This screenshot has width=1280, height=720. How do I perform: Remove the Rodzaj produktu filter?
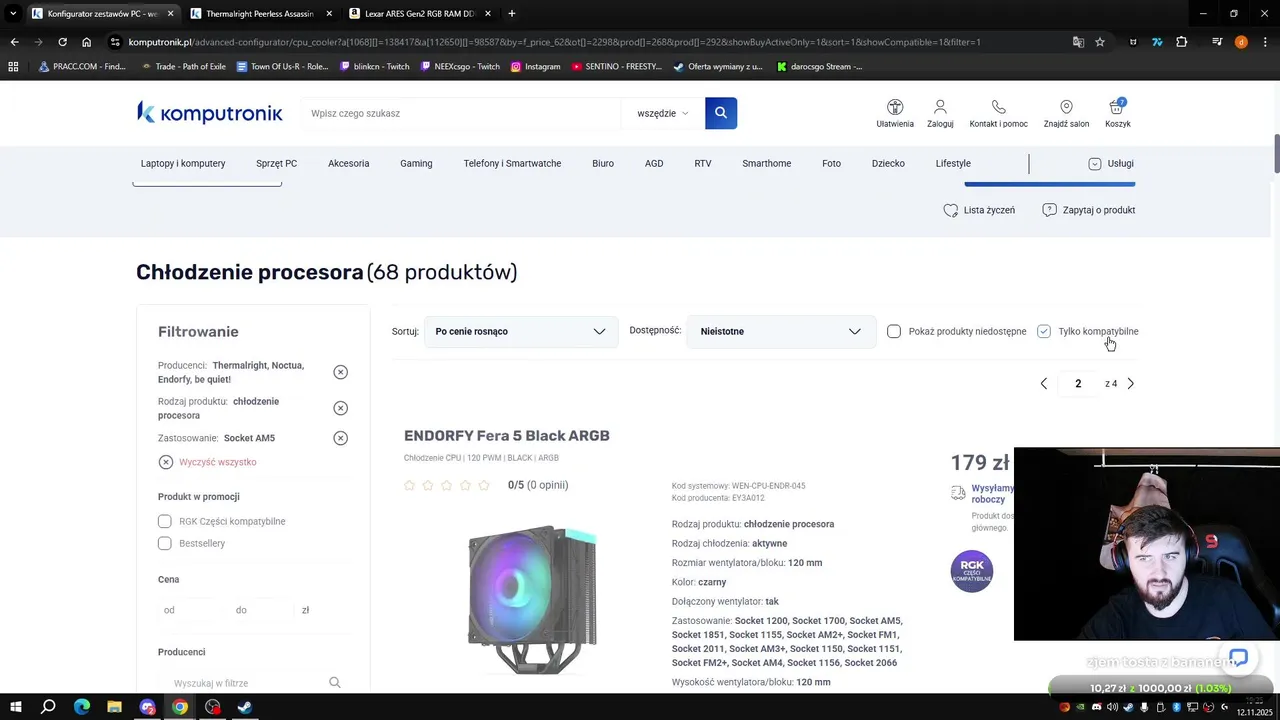[x=340, y=408]
